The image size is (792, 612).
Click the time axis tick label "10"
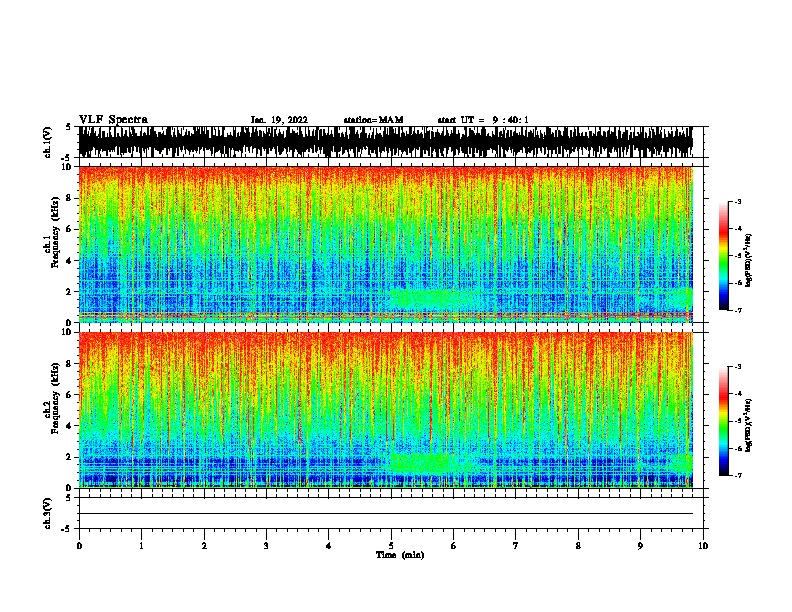coord(703,546)
